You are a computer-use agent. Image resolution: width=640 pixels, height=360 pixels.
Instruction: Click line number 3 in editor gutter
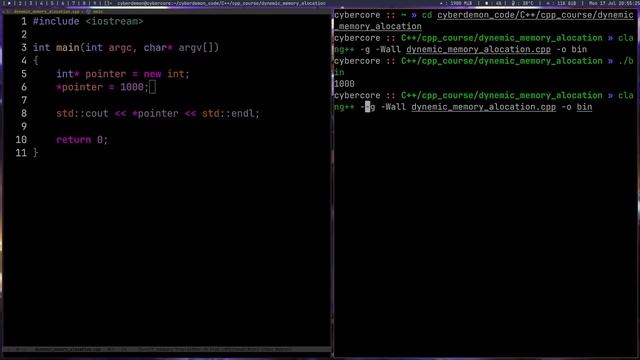24,48
